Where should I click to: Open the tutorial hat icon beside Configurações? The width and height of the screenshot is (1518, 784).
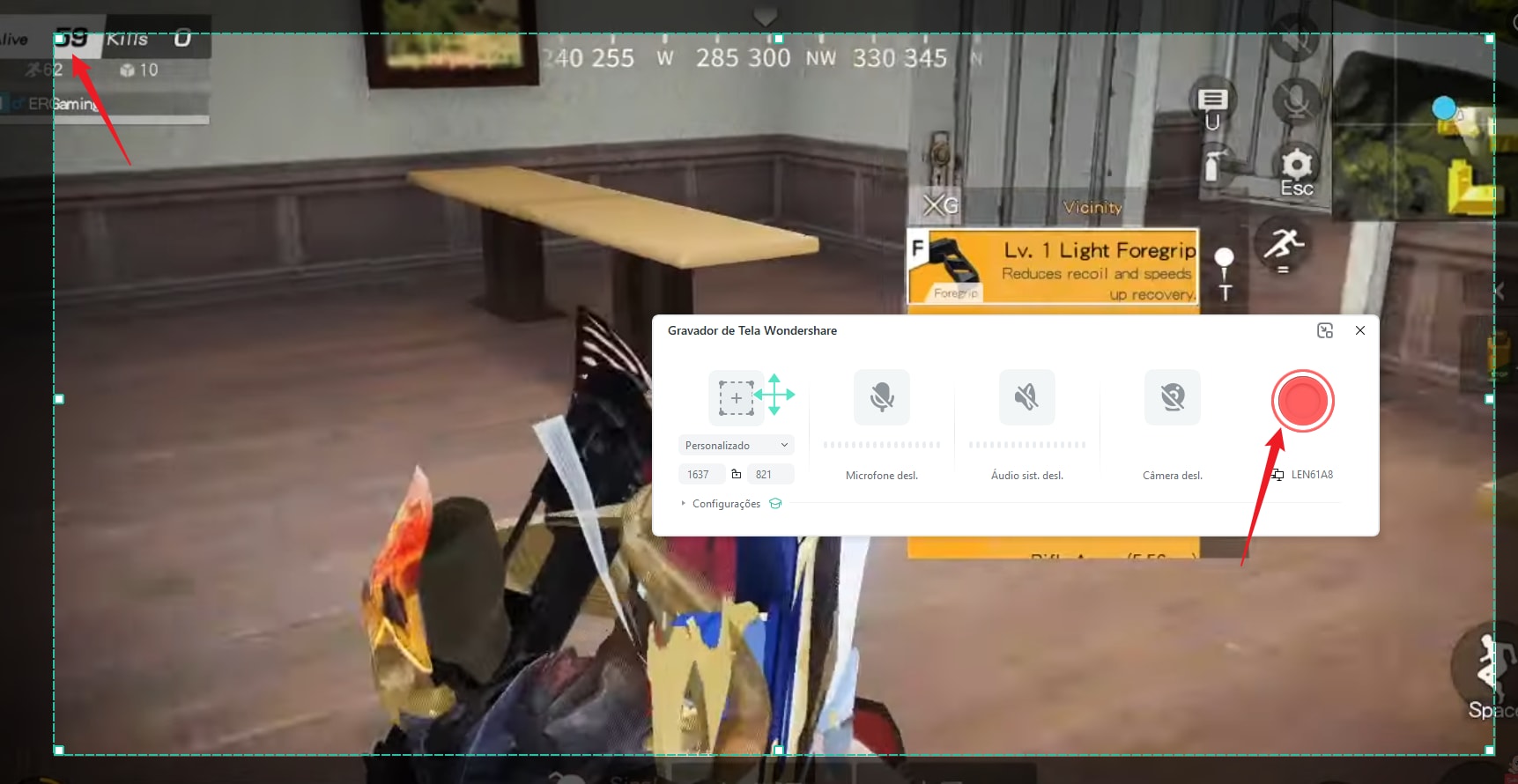click(x=775, y=504)
